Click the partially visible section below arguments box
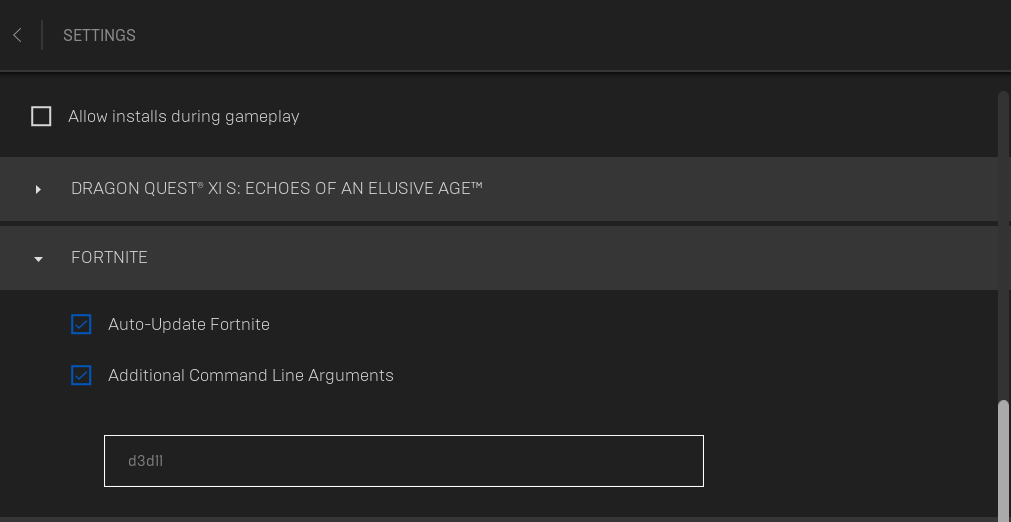 pos(500,519)
